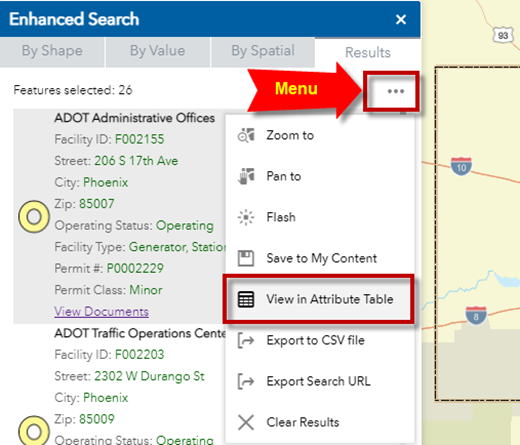Click the Zoom to magnifier icon

click(246, 135)
